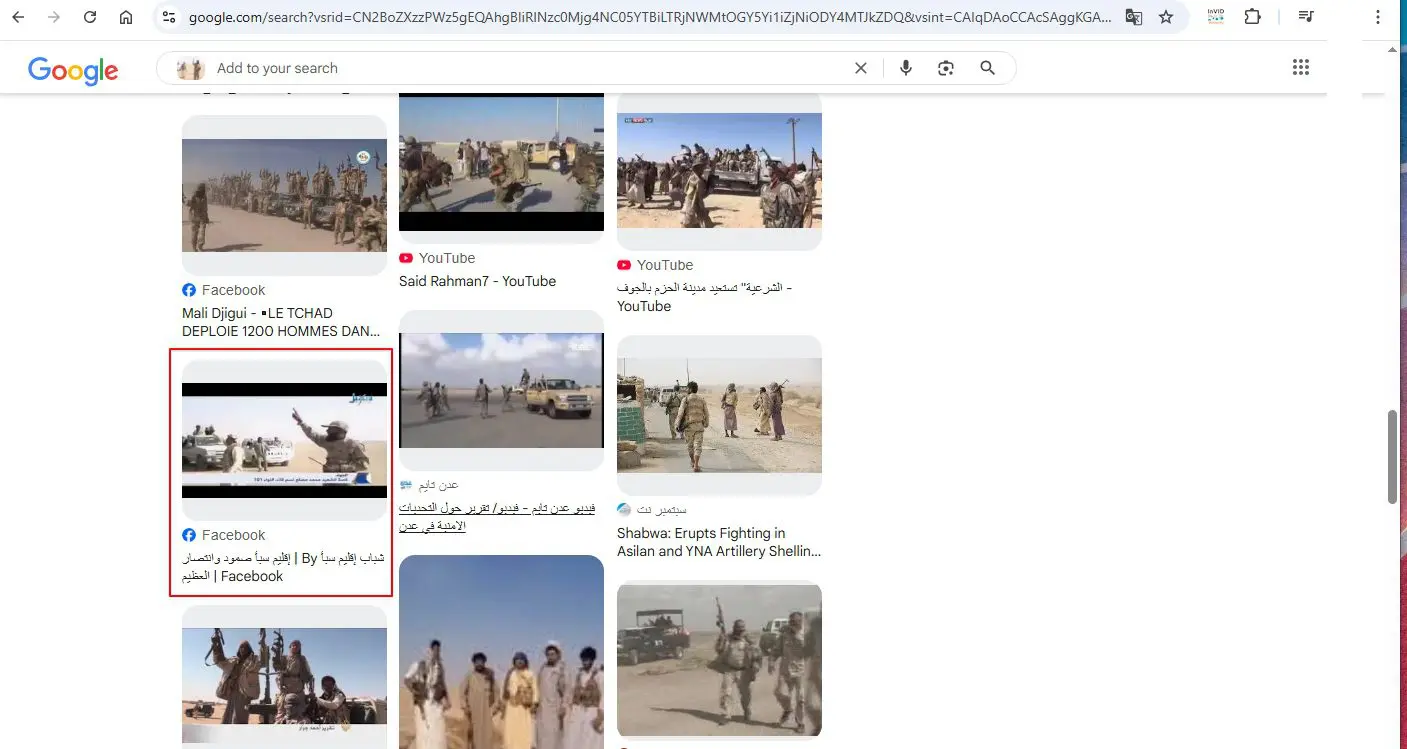
Task: Open the browser extensions puzzle icon
Action: [x=1253, y=17]
